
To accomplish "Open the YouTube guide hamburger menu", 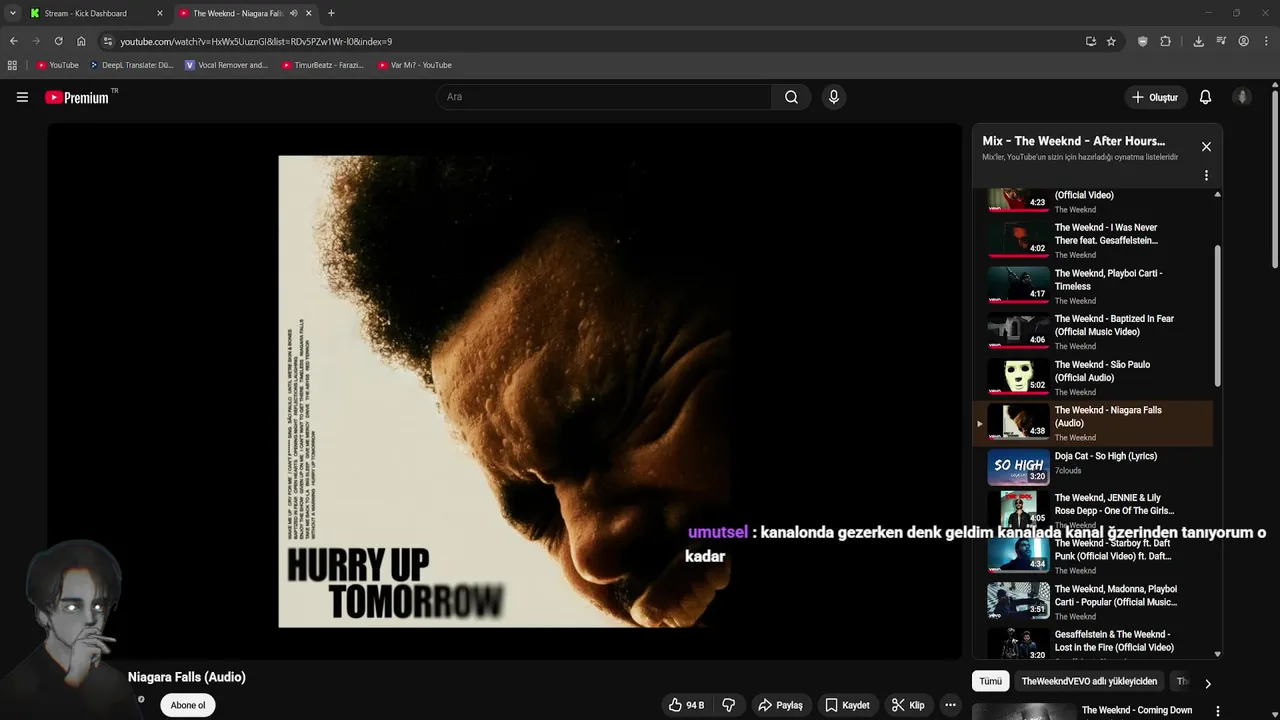I will point(22,97).
